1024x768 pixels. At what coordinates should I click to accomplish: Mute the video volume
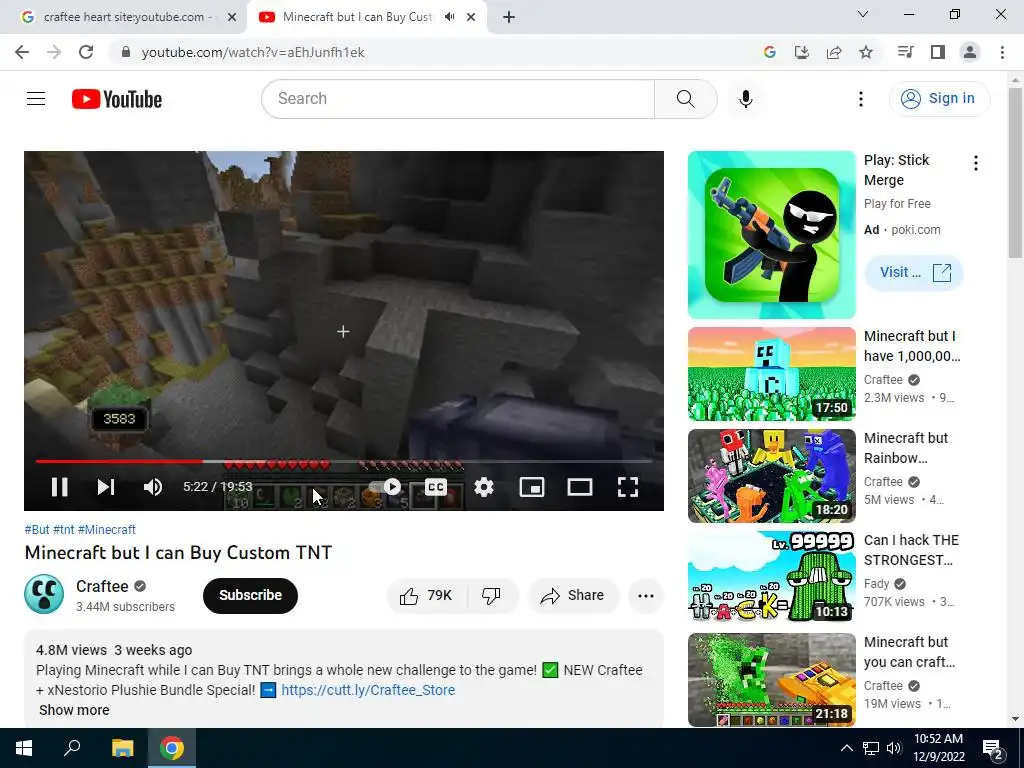coord(153,487)
